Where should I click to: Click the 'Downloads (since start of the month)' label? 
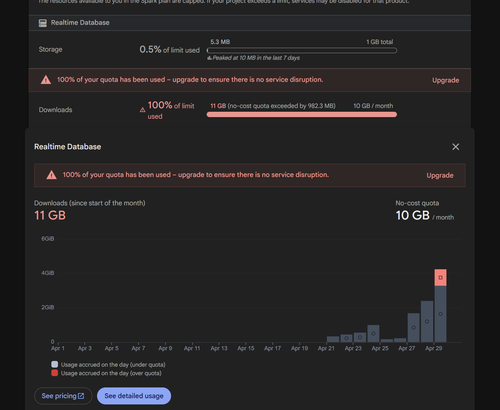90,203
